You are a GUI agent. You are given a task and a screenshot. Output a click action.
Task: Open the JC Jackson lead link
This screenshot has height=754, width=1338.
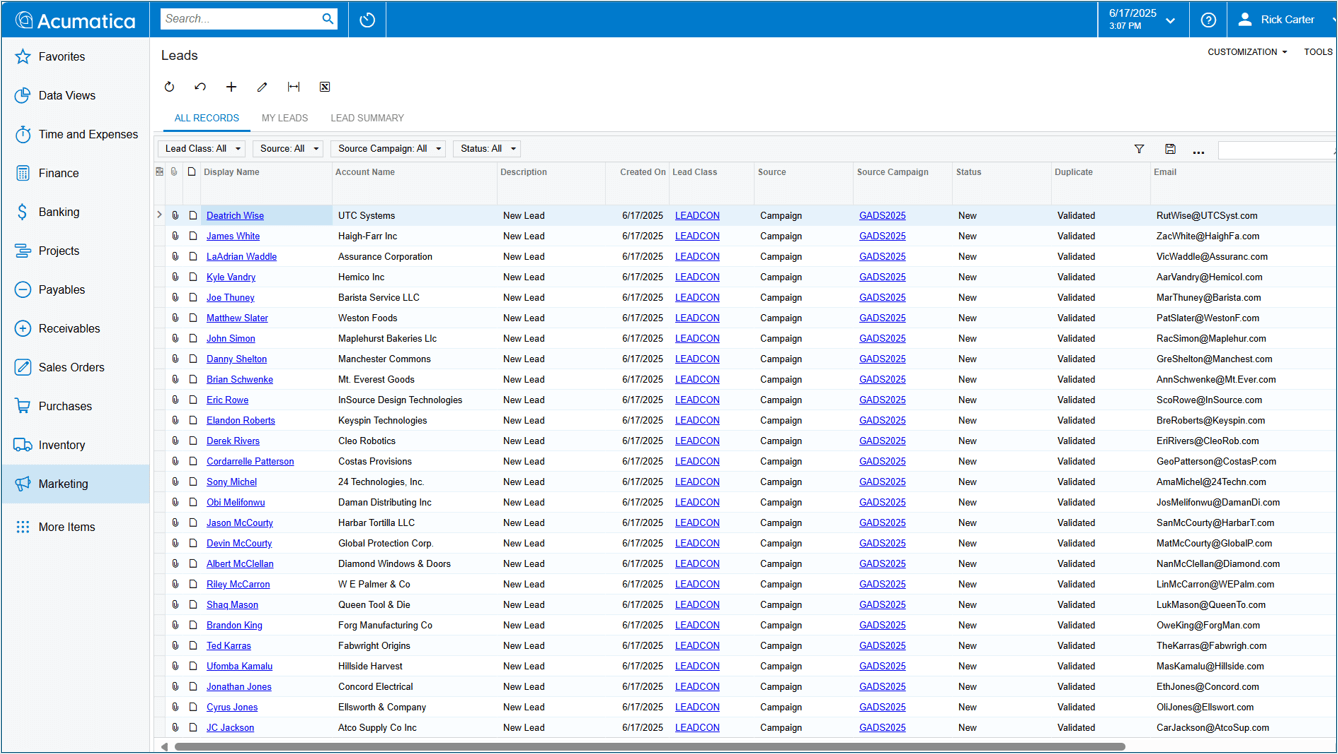[x=230, y=728]
